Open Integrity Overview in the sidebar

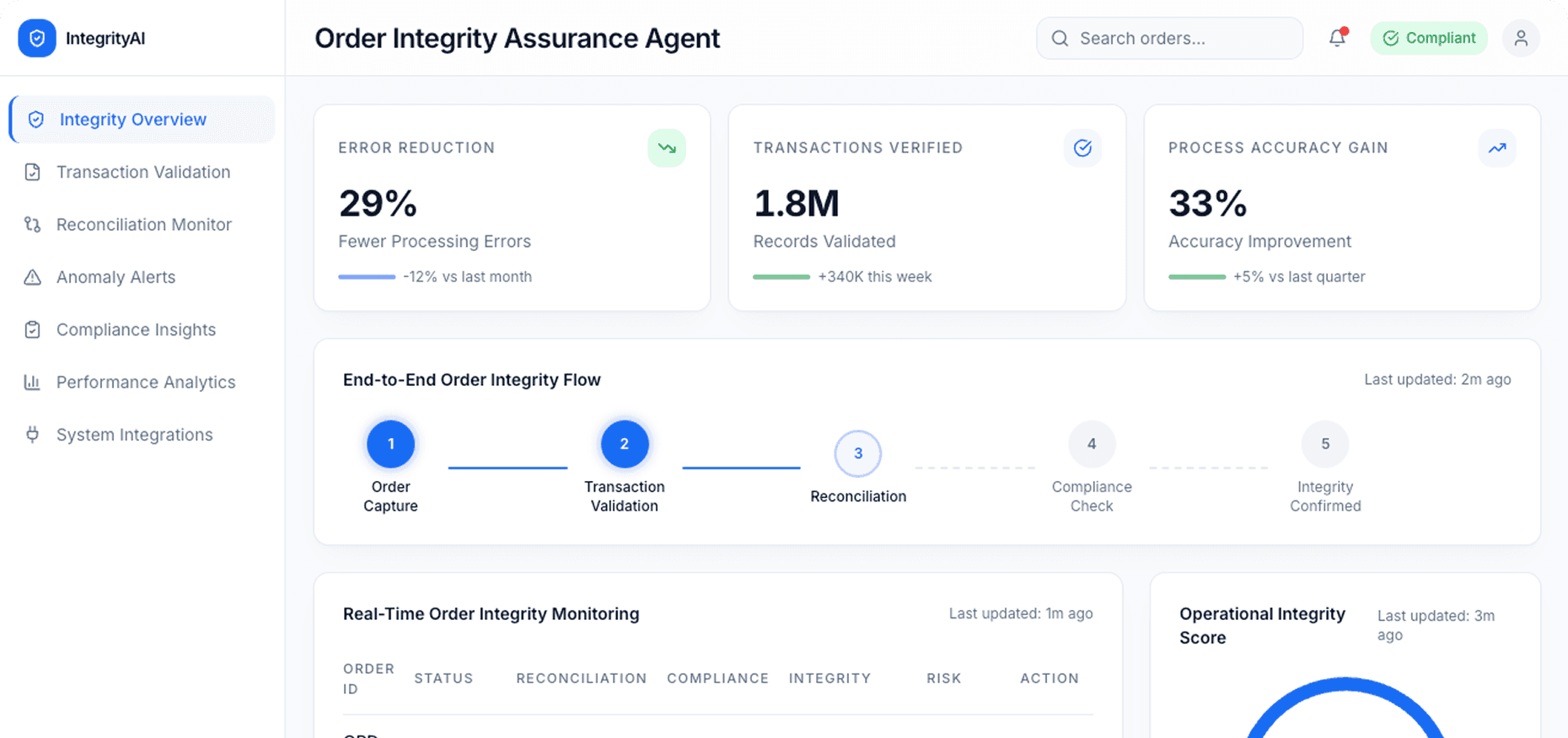pos(142,120)
